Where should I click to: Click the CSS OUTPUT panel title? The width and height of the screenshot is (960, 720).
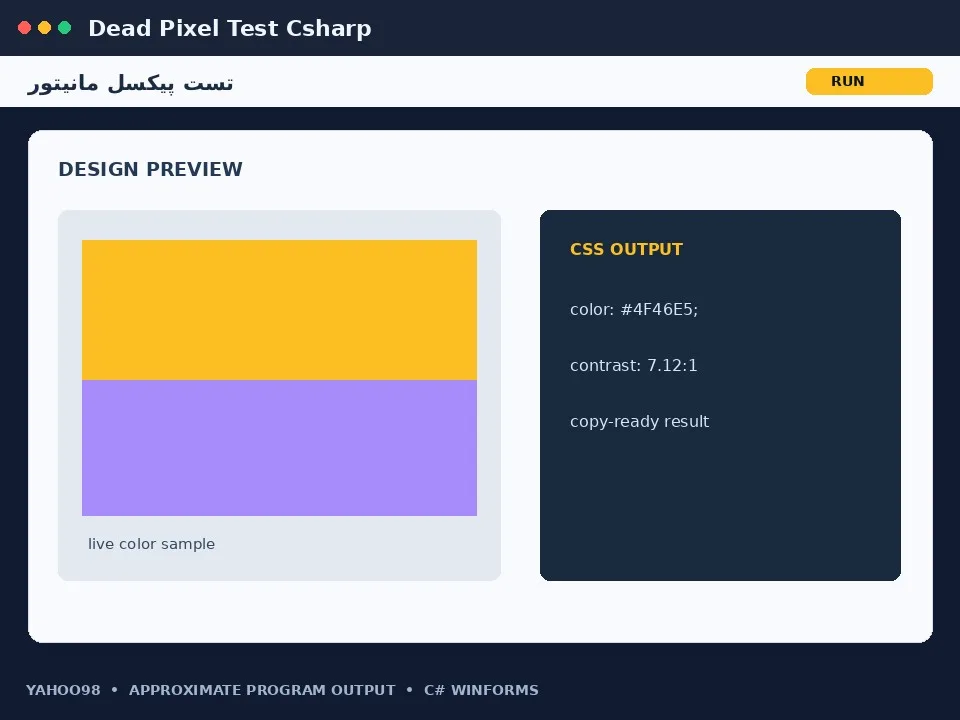[626, 249]
